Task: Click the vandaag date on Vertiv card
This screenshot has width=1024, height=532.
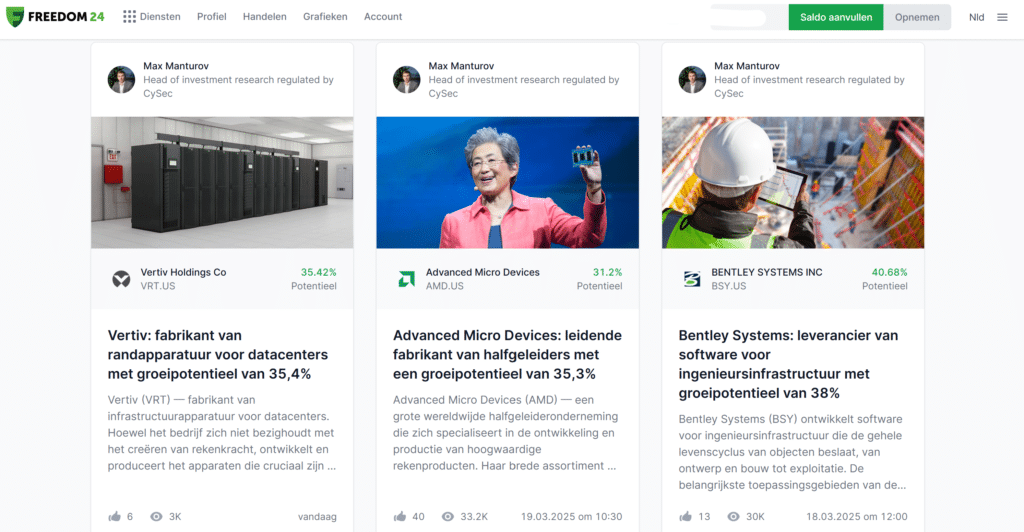Action: (317, 516)
